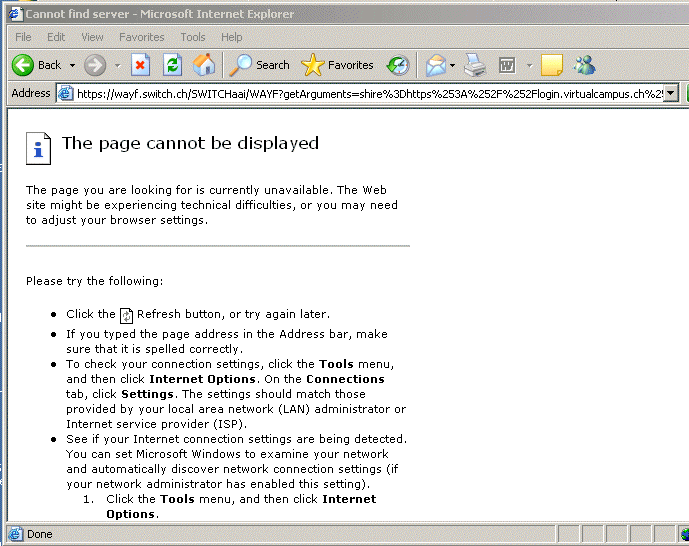The image size is (689, 546).
Task: Go to the Home page icon
Action: pyautogui.click(x=203, y=65)
